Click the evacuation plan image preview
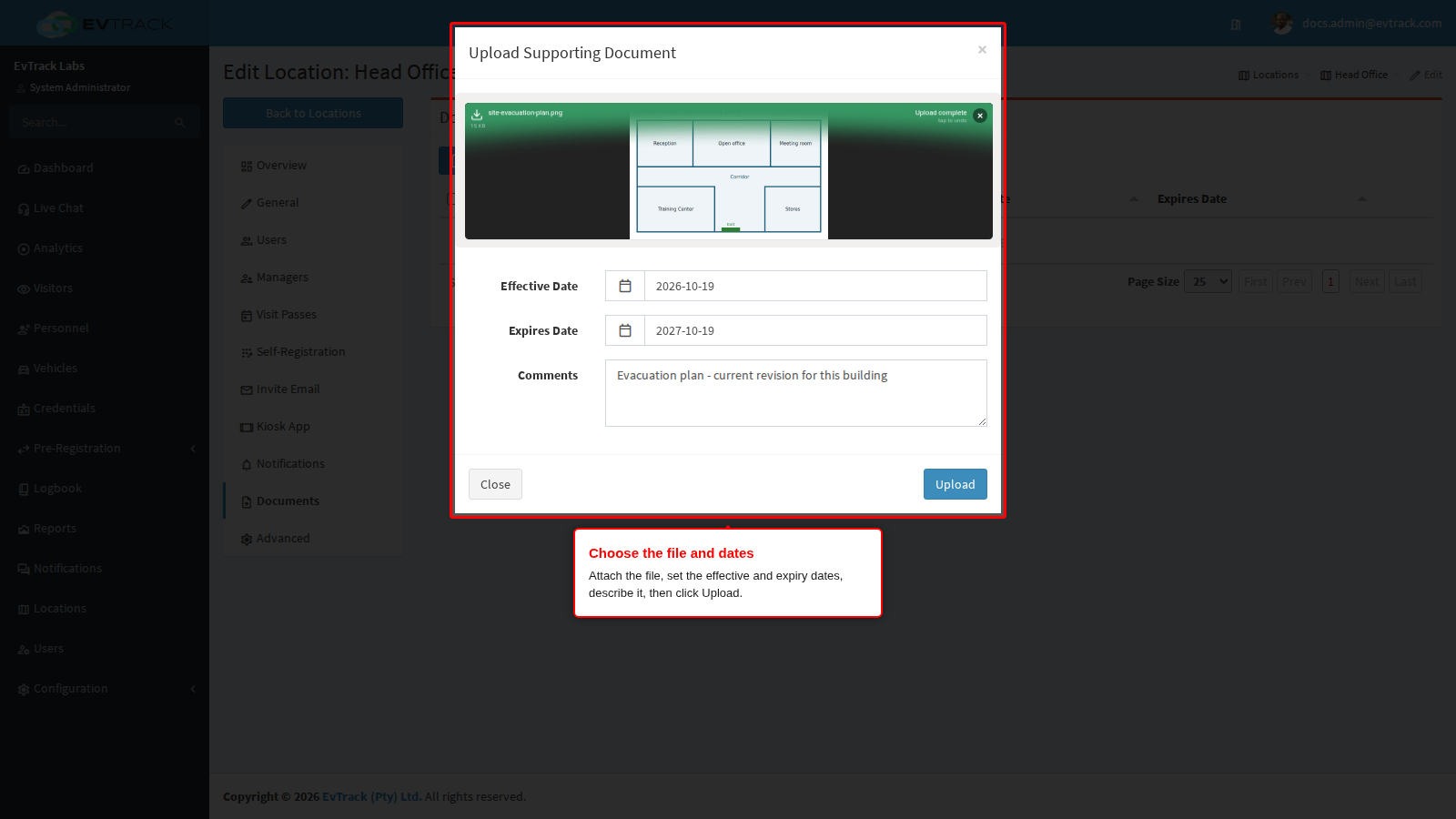The image size is (1456, 819). 729,176
